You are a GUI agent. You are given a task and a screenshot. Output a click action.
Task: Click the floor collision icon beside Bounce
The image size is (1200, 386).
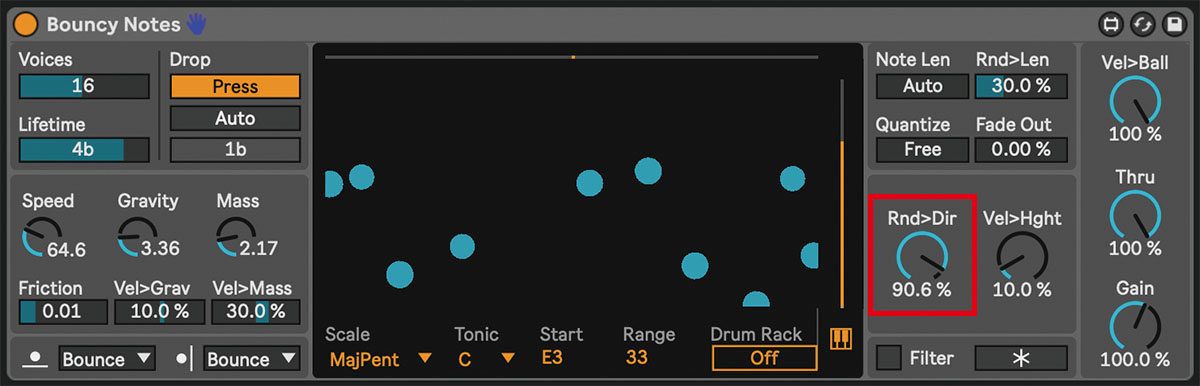point(37,358)
